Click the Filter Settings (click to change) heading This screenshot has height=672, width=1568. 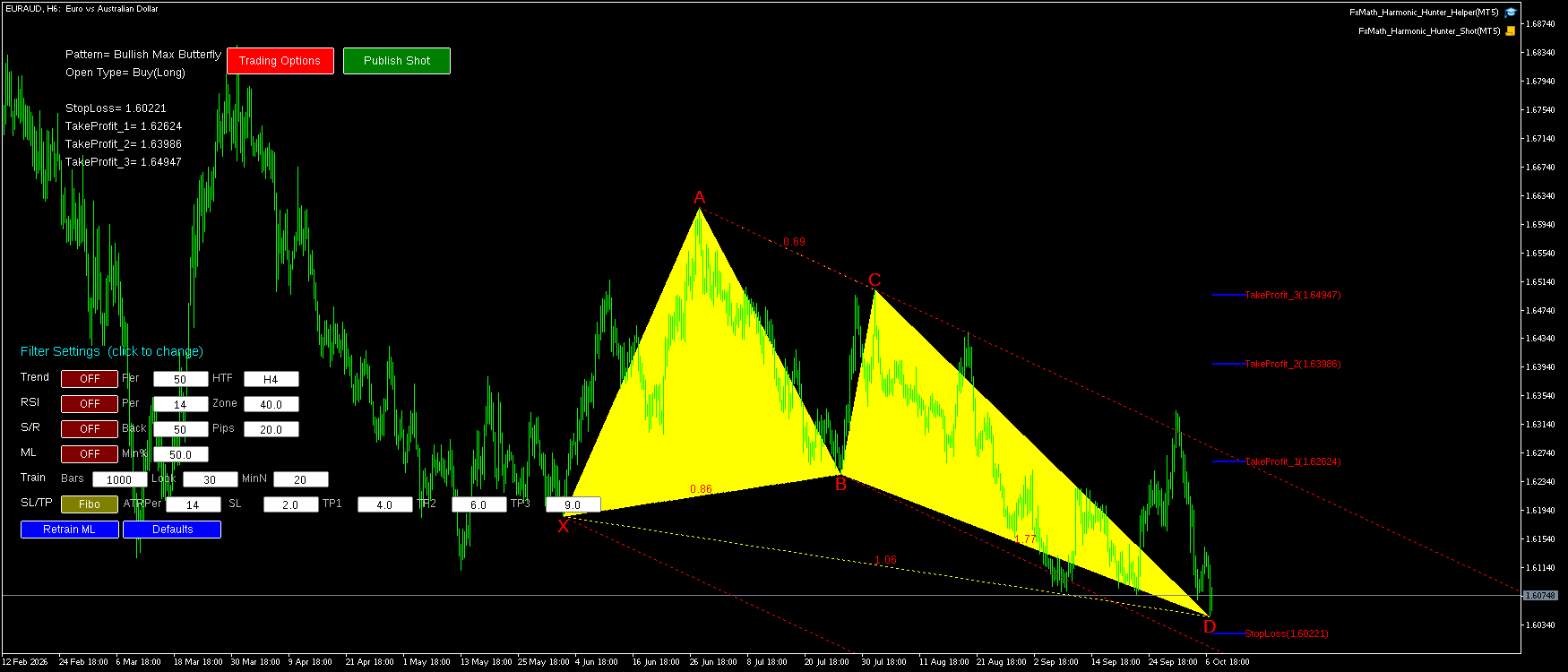coord(112,351)
